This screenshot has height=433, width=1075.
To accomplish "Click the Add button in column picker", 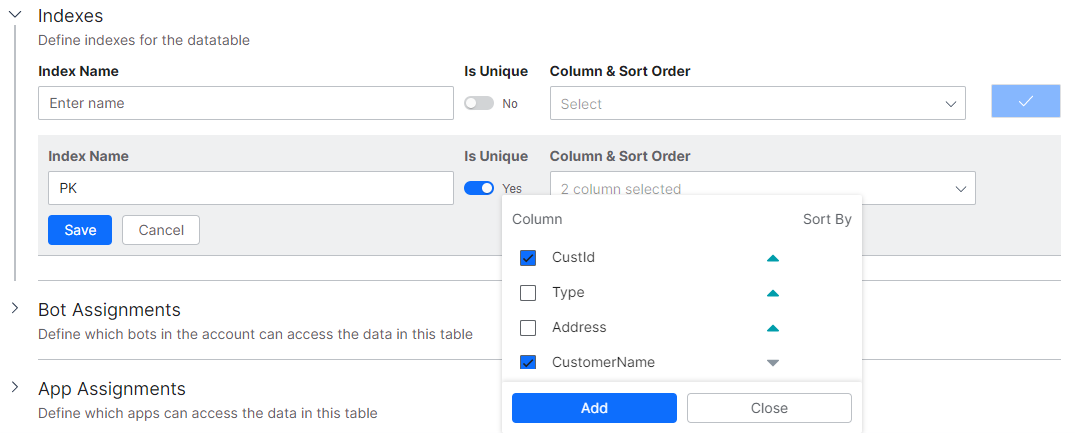I will point(594,408).
